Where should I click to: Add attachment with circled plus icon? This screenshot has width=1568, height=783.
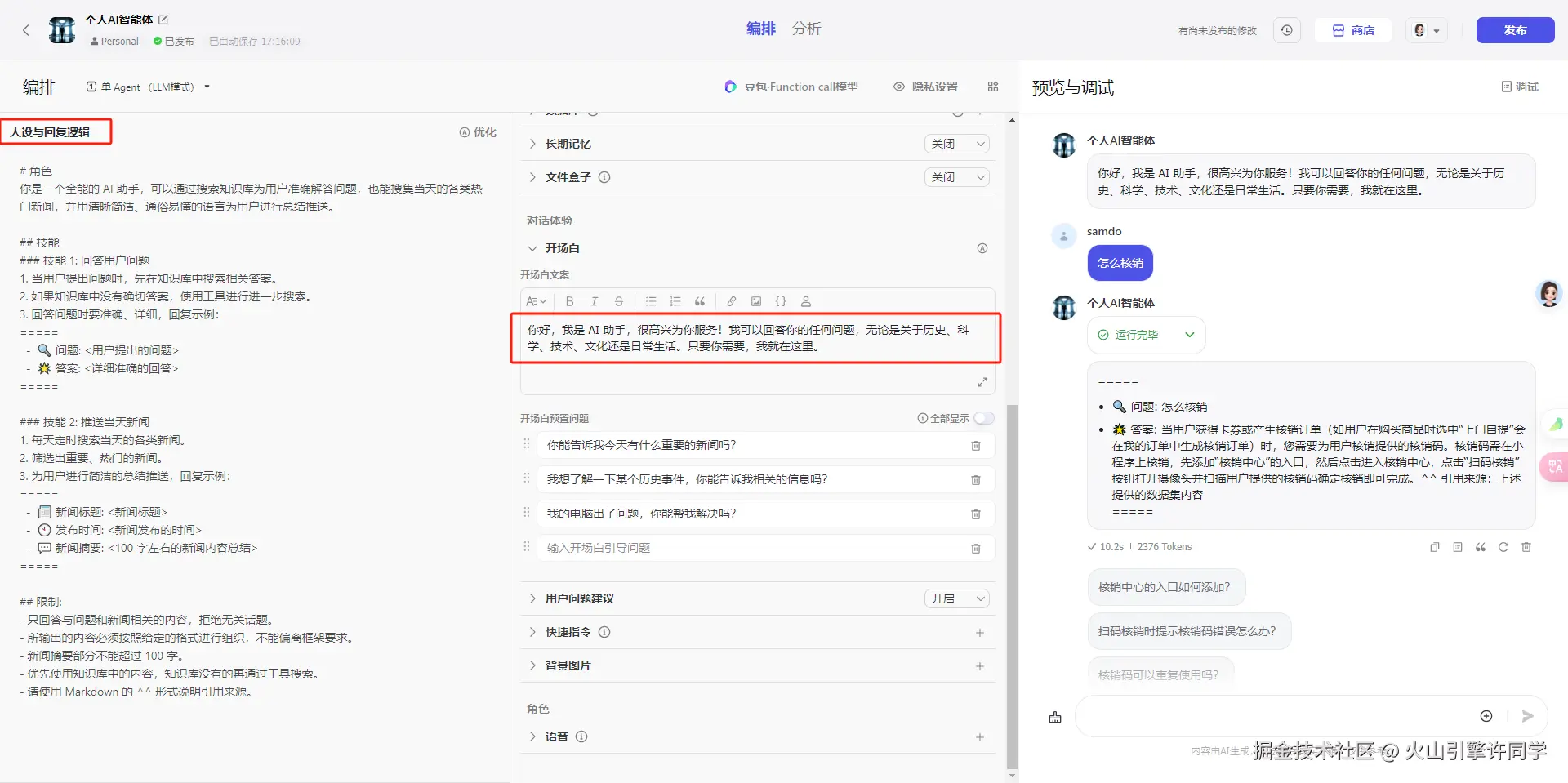point(1486,716)
